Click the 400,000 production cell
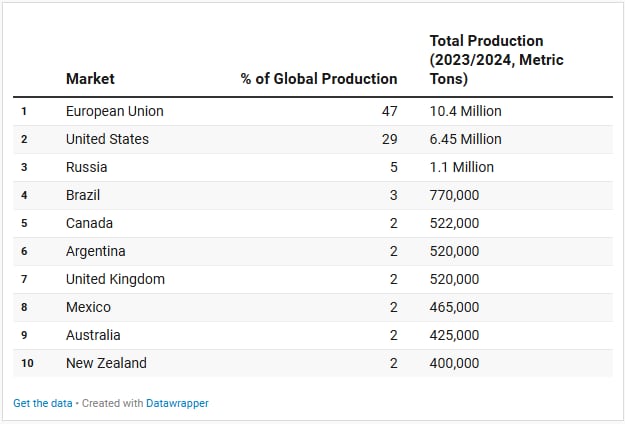 [454, 363]
